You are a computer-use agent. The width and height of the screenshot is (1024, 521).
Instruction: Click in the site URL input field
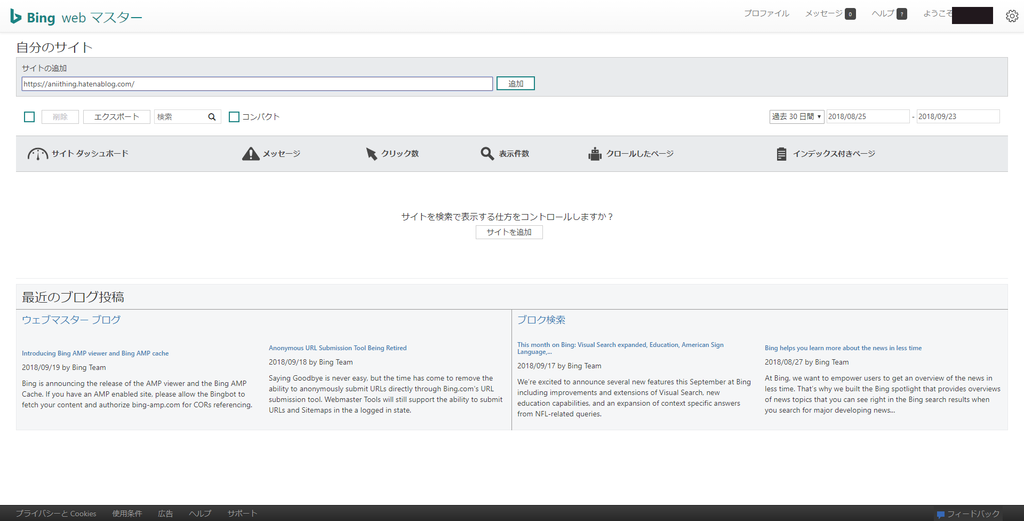point(257,84)
